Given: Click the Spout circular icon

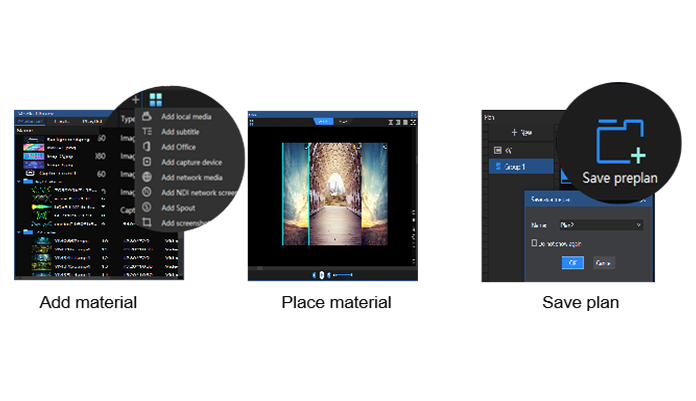Looking at the screenshot, I should [x=147, y=207].
